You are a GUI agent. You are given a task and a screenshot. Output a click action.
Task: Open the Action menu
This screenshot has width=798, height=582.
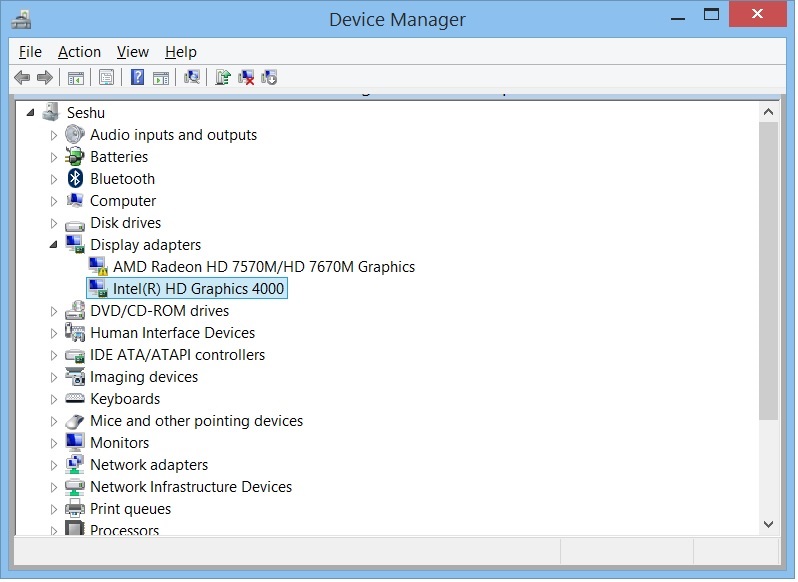pyautogui.click(x=79, y=52)
